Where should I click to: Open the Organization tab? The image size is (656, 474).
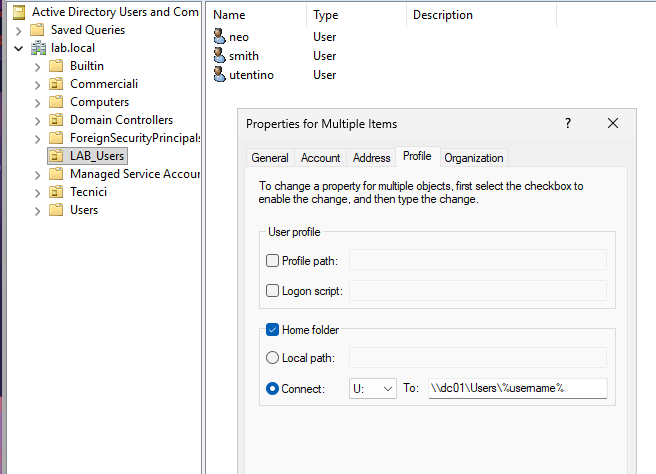point(474,158)
